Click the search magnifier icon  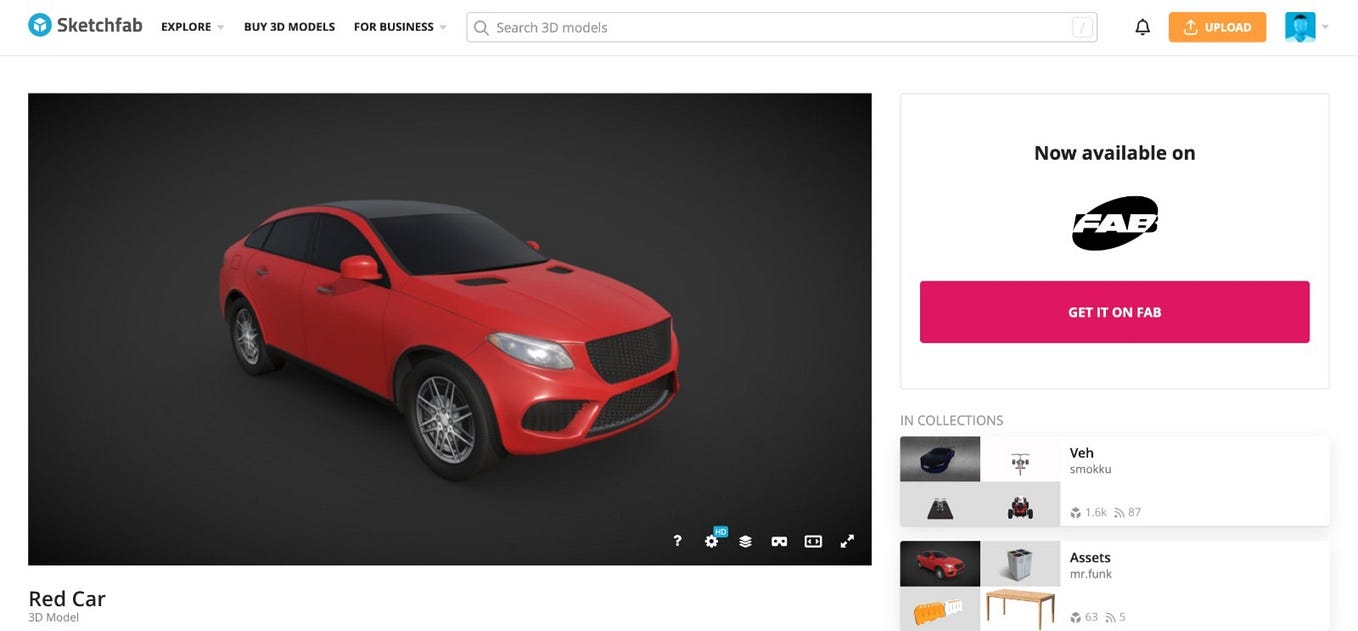(481, 27)
